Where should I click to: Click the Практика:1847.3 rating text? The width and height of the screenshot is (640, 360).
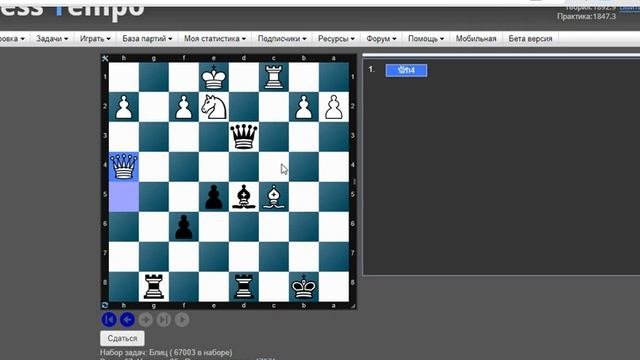[x=586, y=17]
